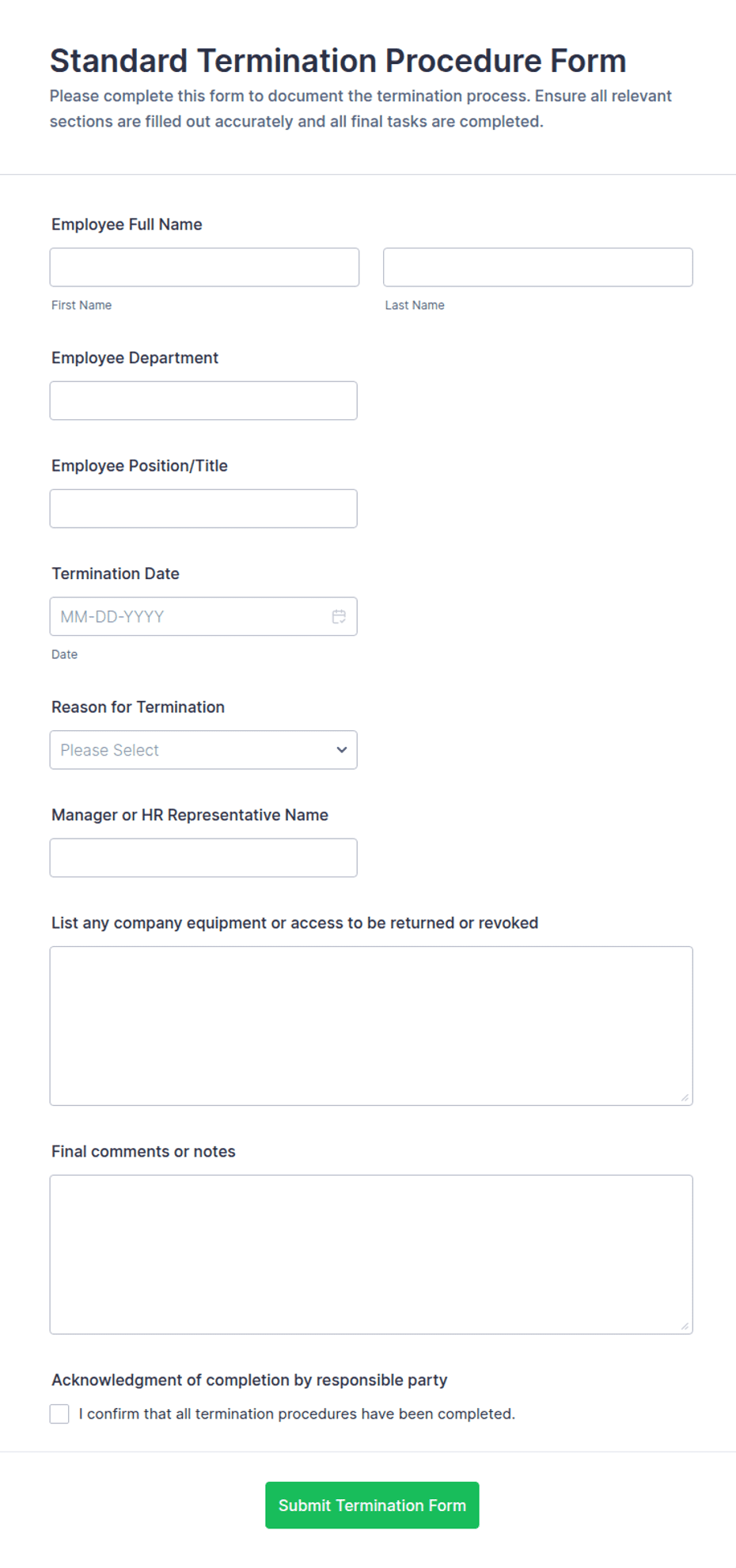736x1568 pixels.
Task: Click the Reason for Termination chevron arrow
Action: click(342, 750)
